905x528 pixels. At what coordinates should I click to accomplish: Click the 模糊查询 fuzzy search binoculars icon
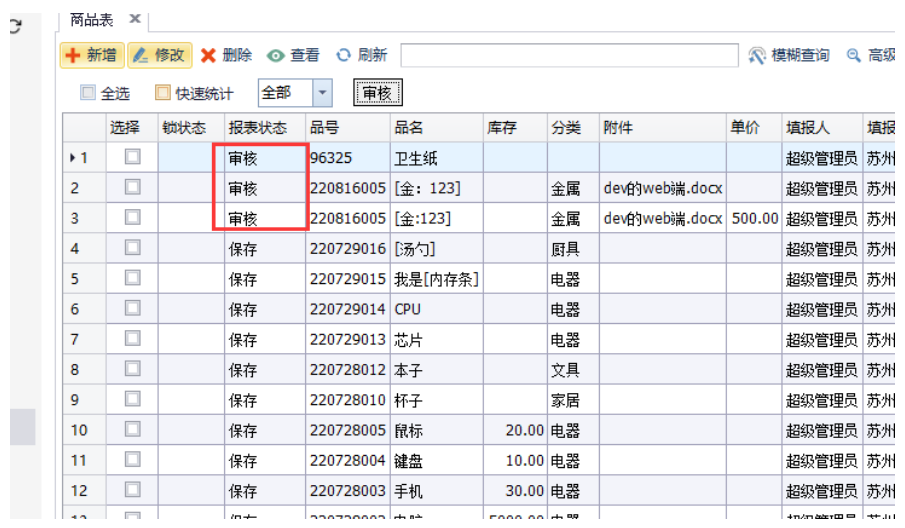tap(757, 56)
